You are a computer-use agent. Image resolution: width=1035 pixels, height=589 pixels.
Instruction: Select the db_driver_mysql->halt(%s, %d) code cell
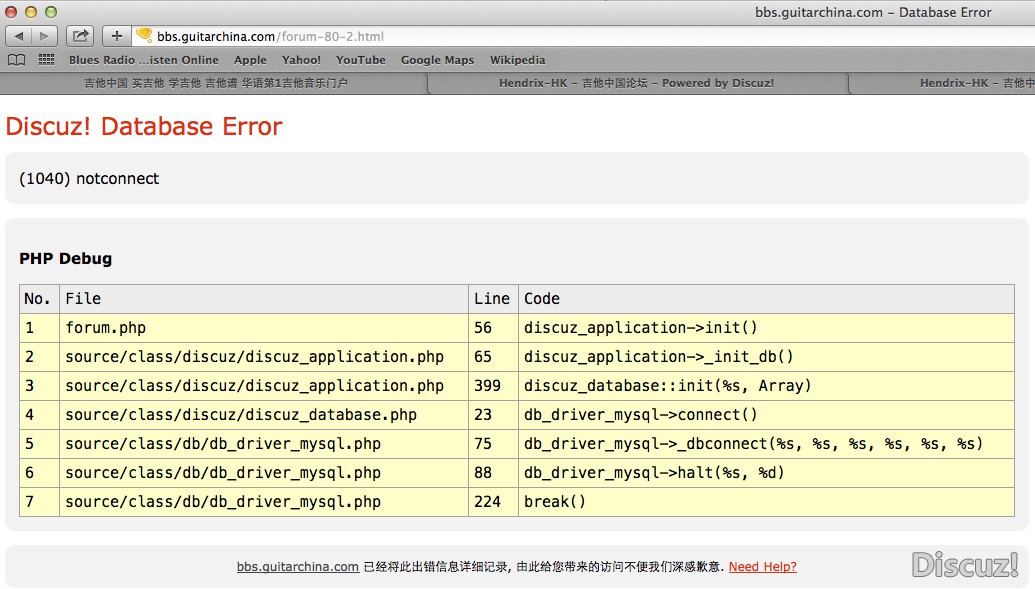(x=766, y=473)
